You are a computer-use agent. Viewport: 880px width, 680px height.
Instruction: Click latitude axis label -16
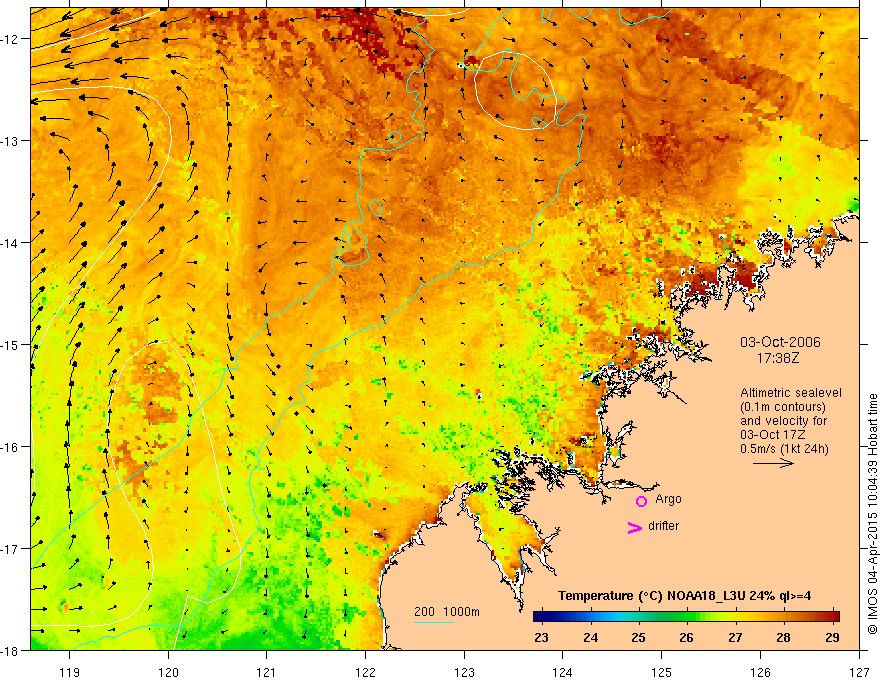11,447
